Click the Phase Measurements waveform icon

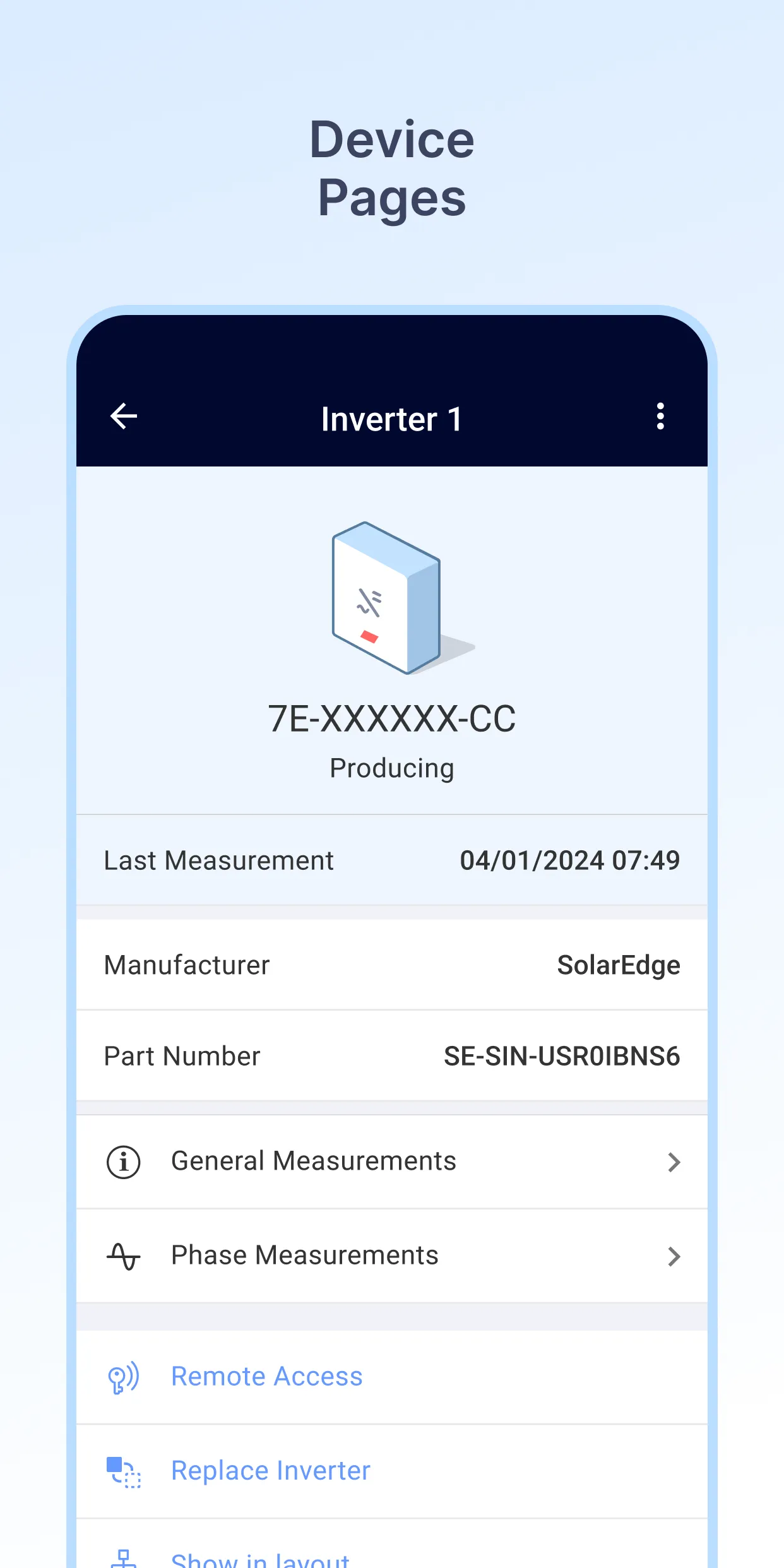124,1256
